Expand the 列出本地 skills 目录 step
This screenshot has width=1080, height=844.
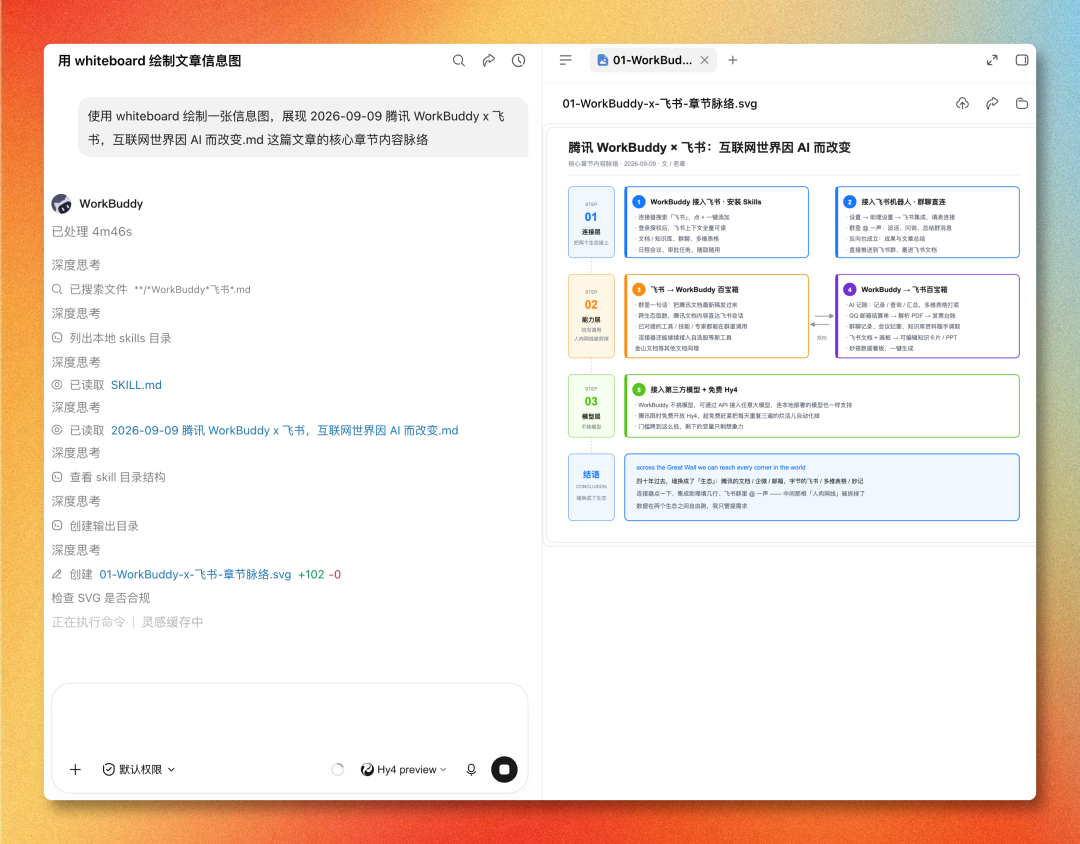coord(112,338)
